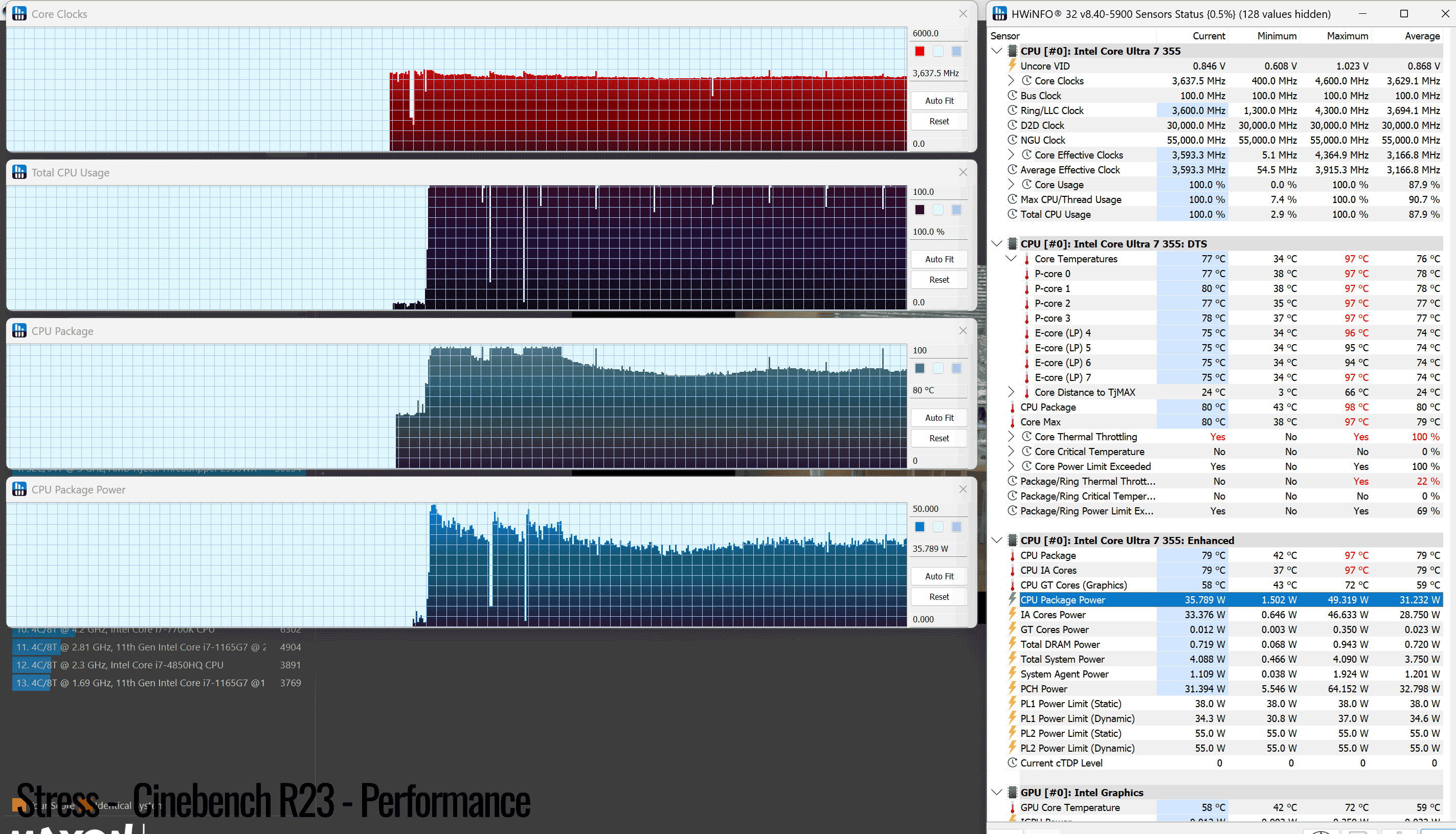Image resolution: width=1456 pixels, height=834 pixels.
Task: Click the clock icon beside Bus Clock
Action: point(1012,96)
